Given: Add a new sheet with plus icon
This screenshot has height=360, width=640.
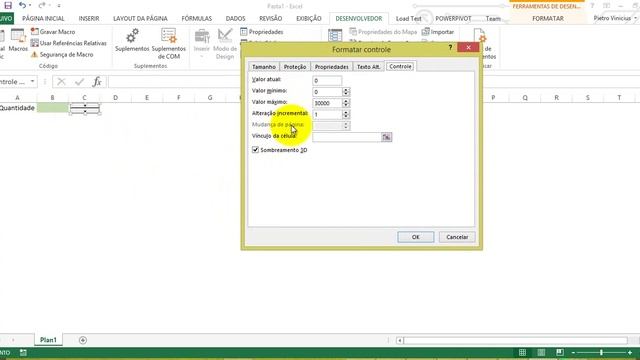Looking at the screenshot, I should point(83,340).
